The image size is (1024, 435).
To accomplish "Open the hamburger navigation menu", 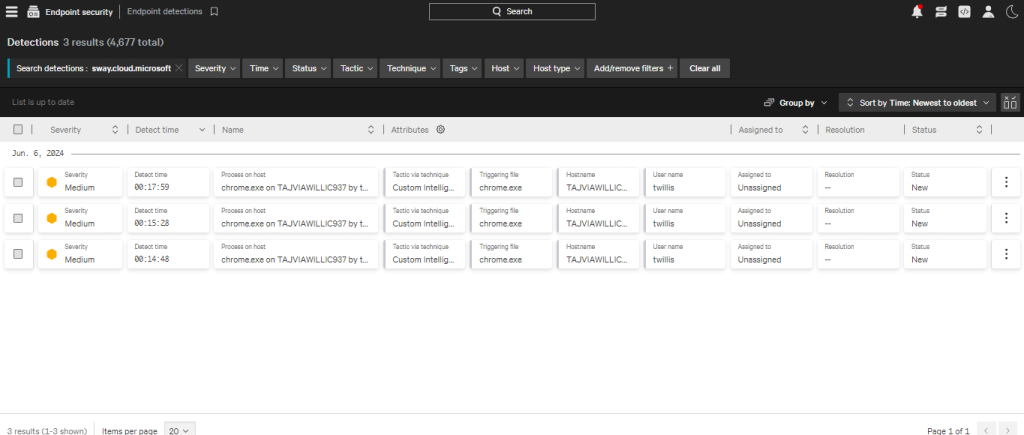I will [12, 12].
